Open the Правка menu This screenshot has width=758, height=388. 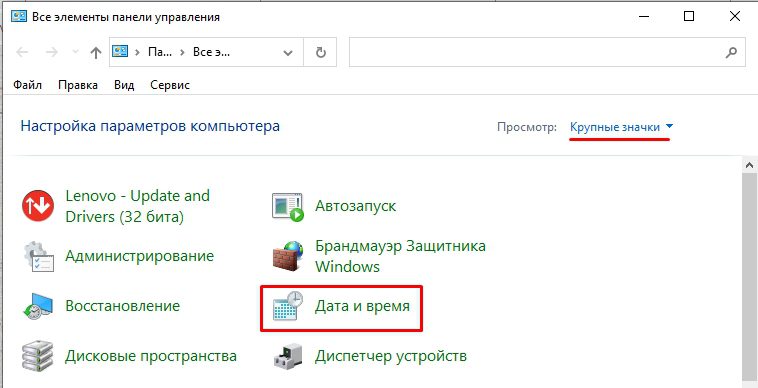(x=78, y=86)
